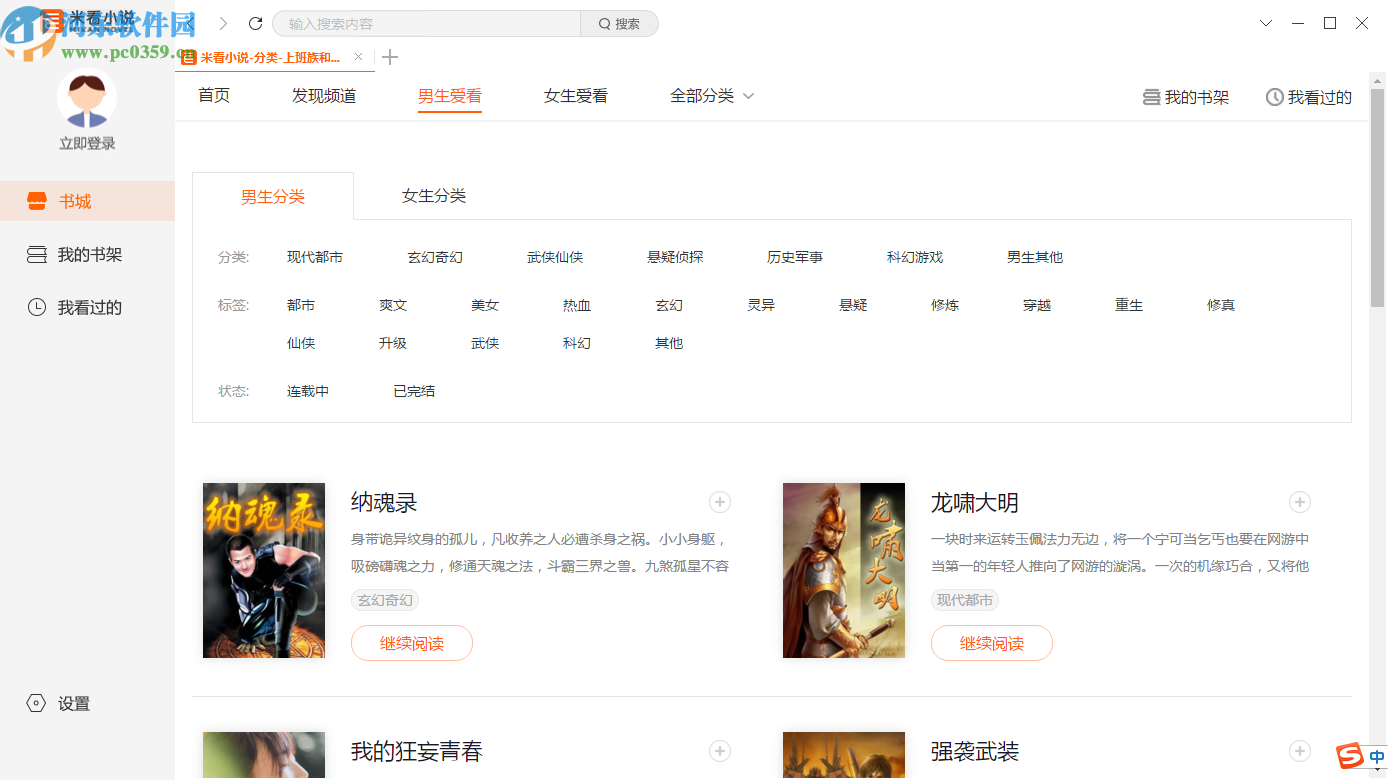Switch to the 女生分类 tab

tap(433, 195)
